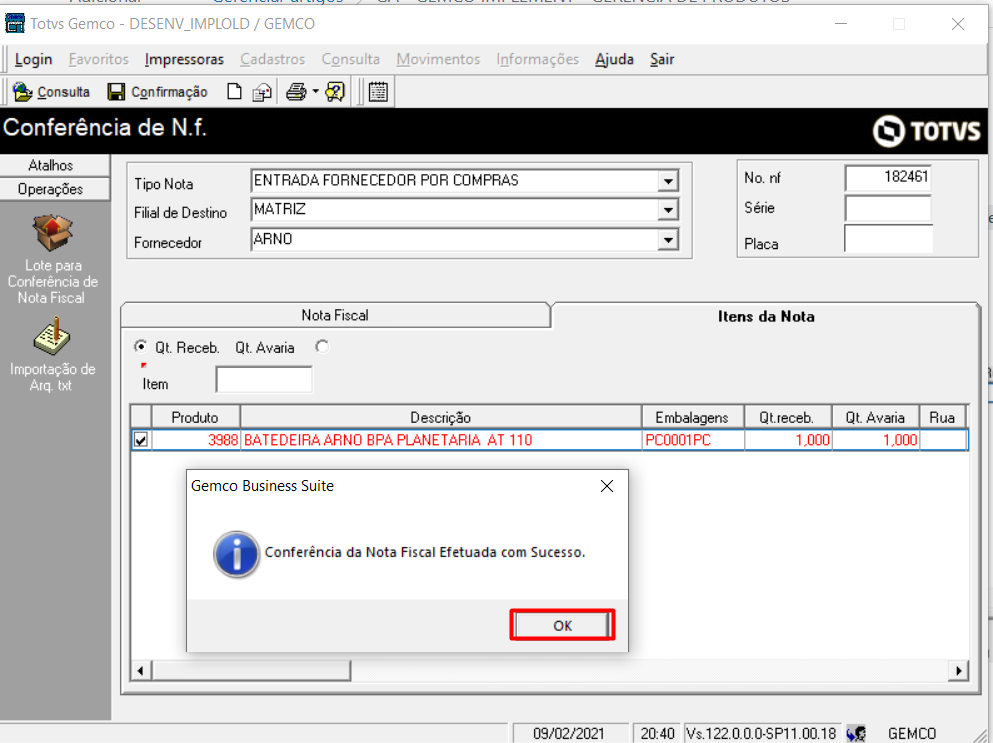Click product code 3988 cell
This screenshot has width=993, height=743.
[195, 440]
